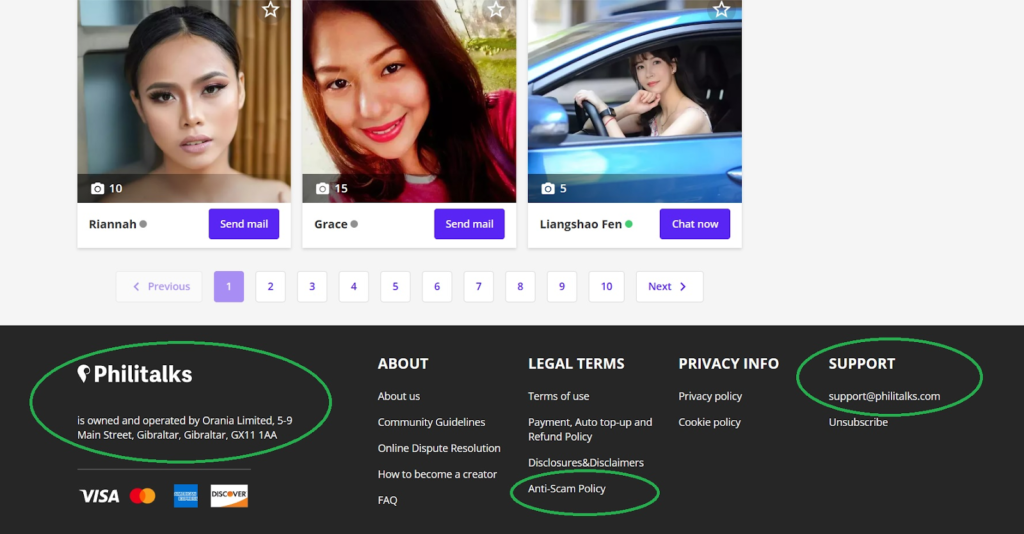Screen dimensions: 1024x534
Task: Click the Discover card logo
Action: (229, 495)
